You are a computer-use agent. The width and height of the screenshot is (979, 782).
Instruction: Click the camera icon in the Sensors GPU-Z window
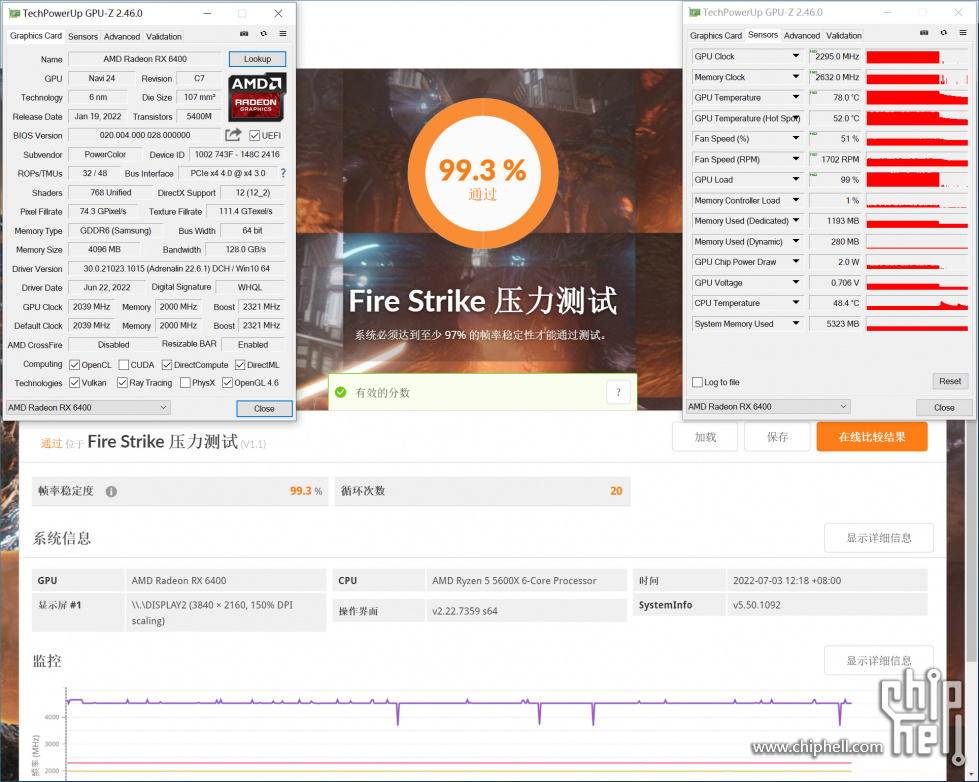coord(924,32)
